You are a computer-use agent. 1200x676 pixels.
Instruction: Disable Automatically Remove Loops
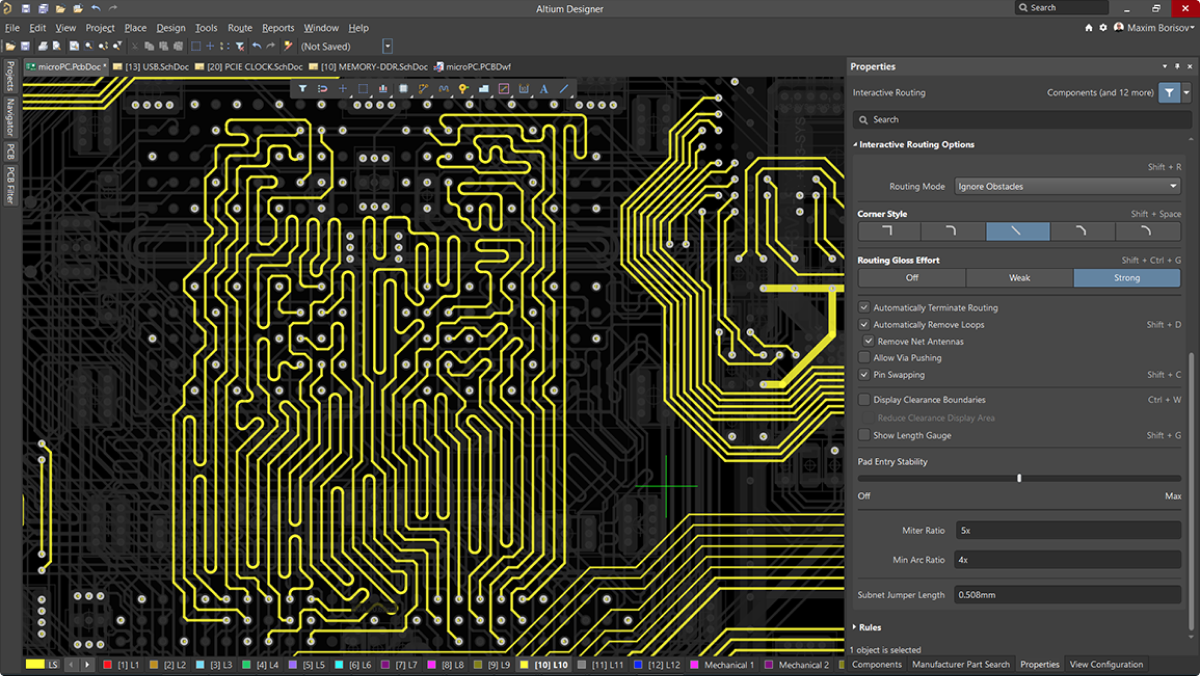tap(864, 324)
